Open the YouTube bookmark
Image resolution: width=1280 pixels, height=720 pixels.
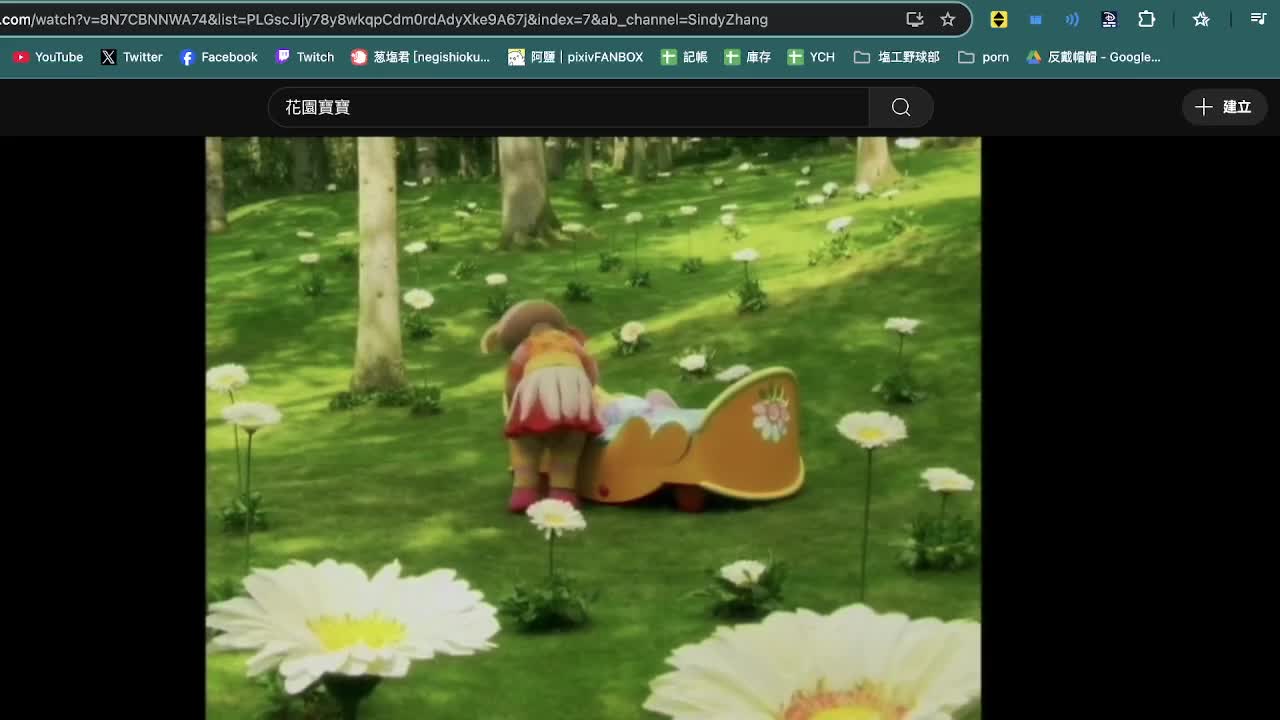point(48,57)
